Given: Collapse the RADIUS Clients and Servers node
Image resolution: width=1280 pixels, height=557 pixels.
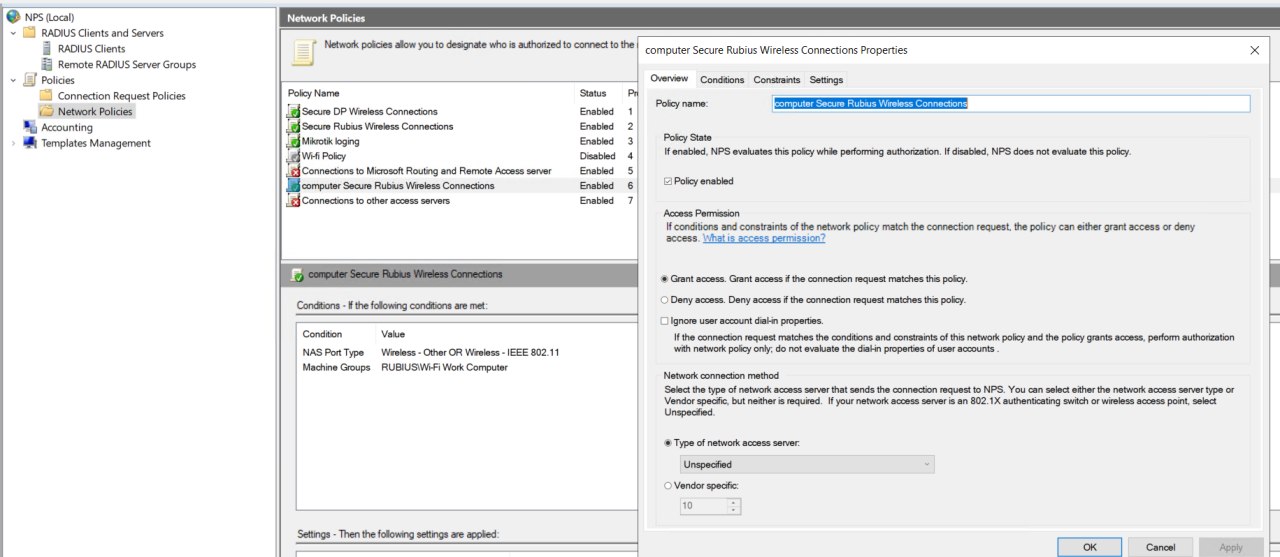Looking at the screenshot, I should pos(13,33).
